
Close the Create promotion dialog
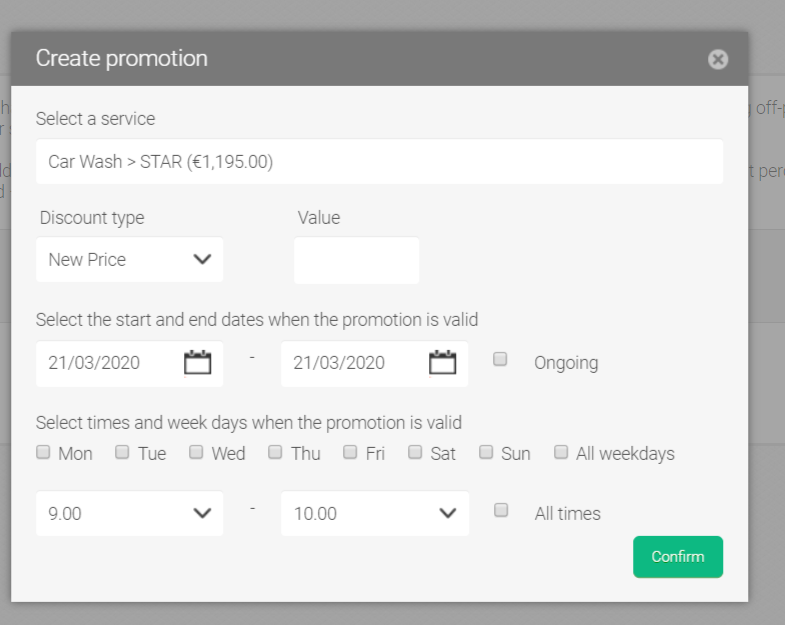pos(717,59)
